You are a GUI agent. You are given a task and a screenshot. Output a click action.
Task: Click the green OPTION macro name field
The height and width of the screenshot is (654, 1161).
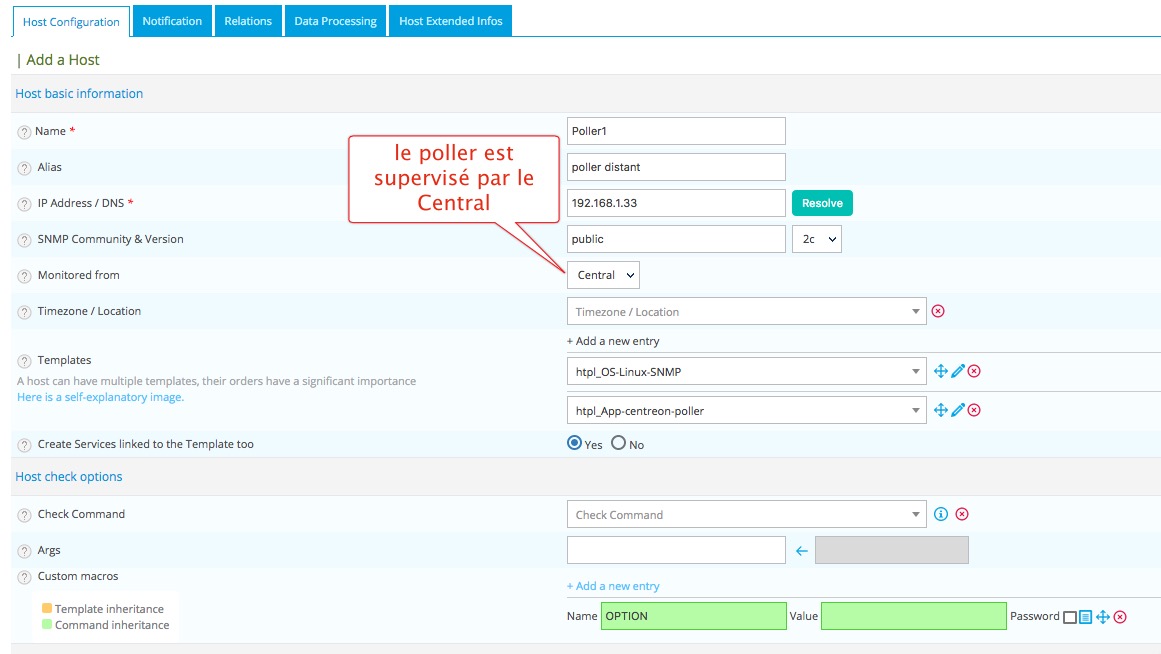click(x=693, y=616)
